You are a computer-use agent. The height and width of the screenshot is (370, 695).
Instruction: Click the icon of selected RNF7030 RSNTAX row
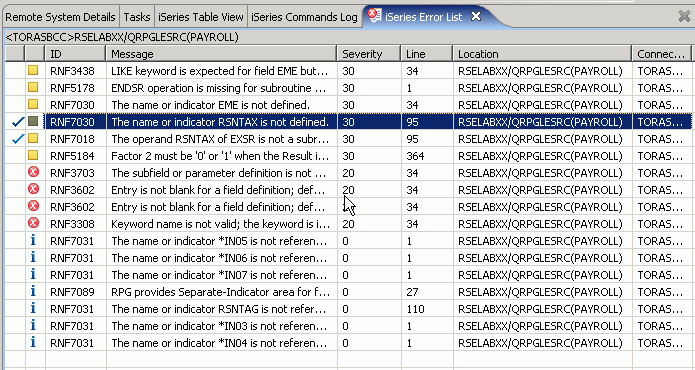[33, 121]
